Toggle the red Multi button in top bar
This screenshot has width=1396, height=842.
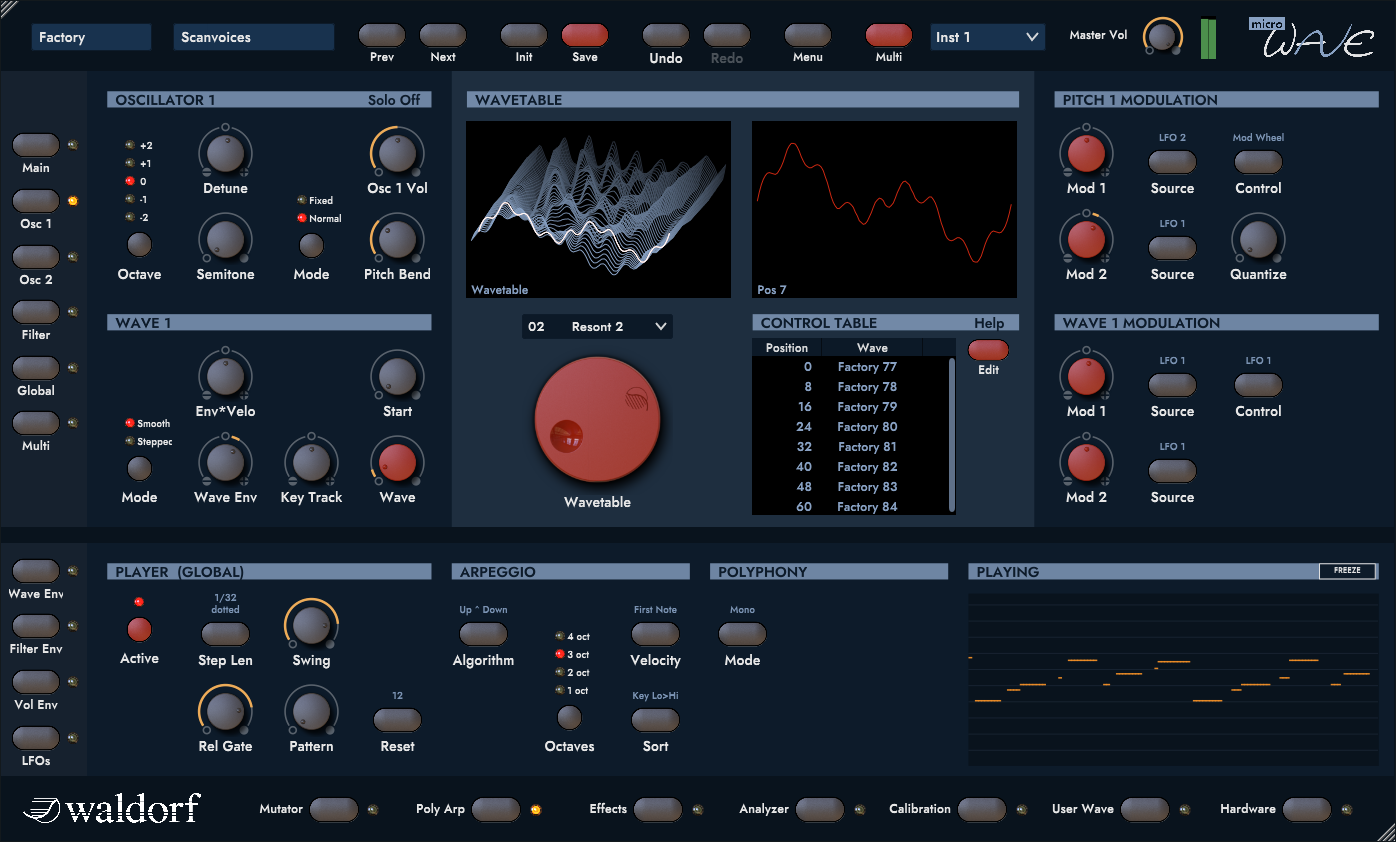(x=889, y=36)
